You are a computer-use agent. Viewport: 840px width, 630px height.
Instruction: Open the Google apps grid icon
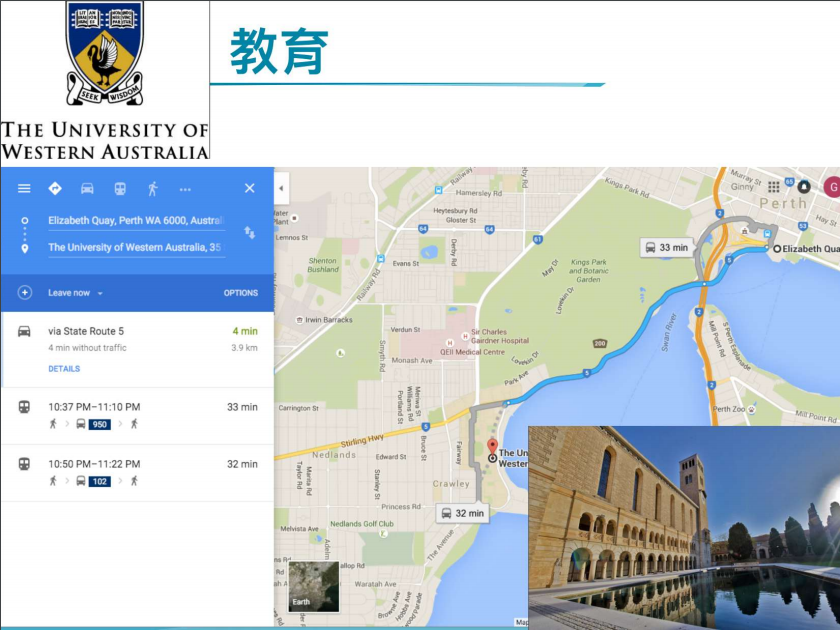pyautogui.click(x=774, y=186)
